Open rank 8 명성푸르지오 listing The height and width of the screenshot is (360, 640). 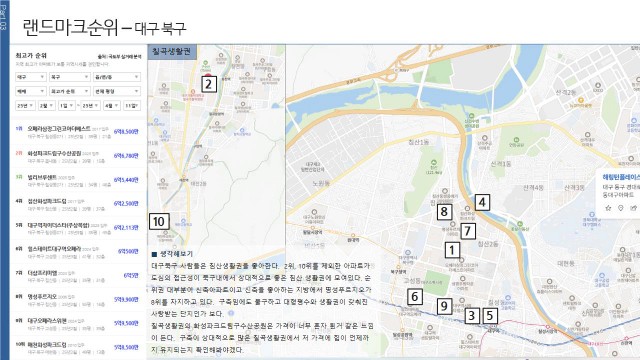tap(78, 300)
